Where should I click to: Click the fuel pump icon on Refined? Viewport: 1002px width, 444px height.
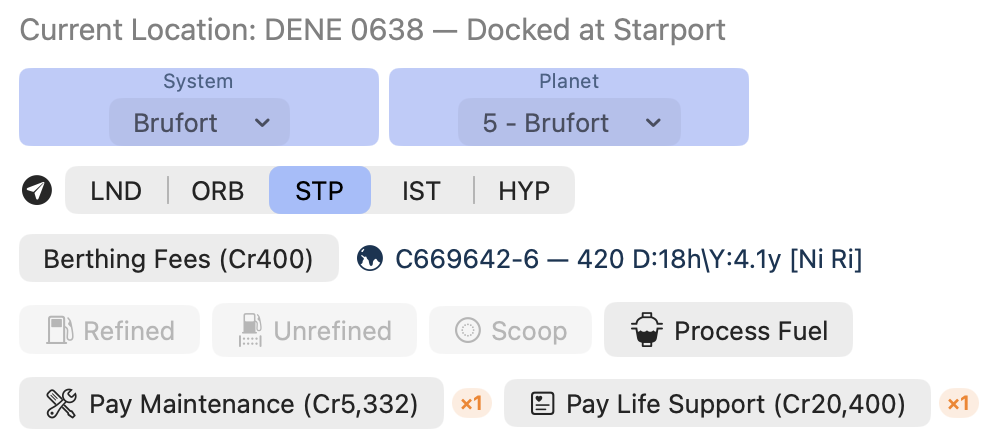(60, 331)
